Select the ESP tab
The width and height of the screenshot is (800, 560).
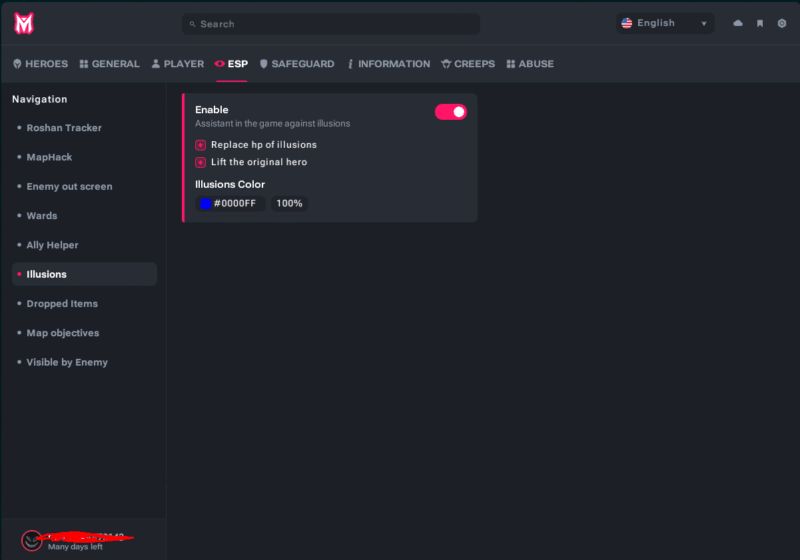point(231,64)
